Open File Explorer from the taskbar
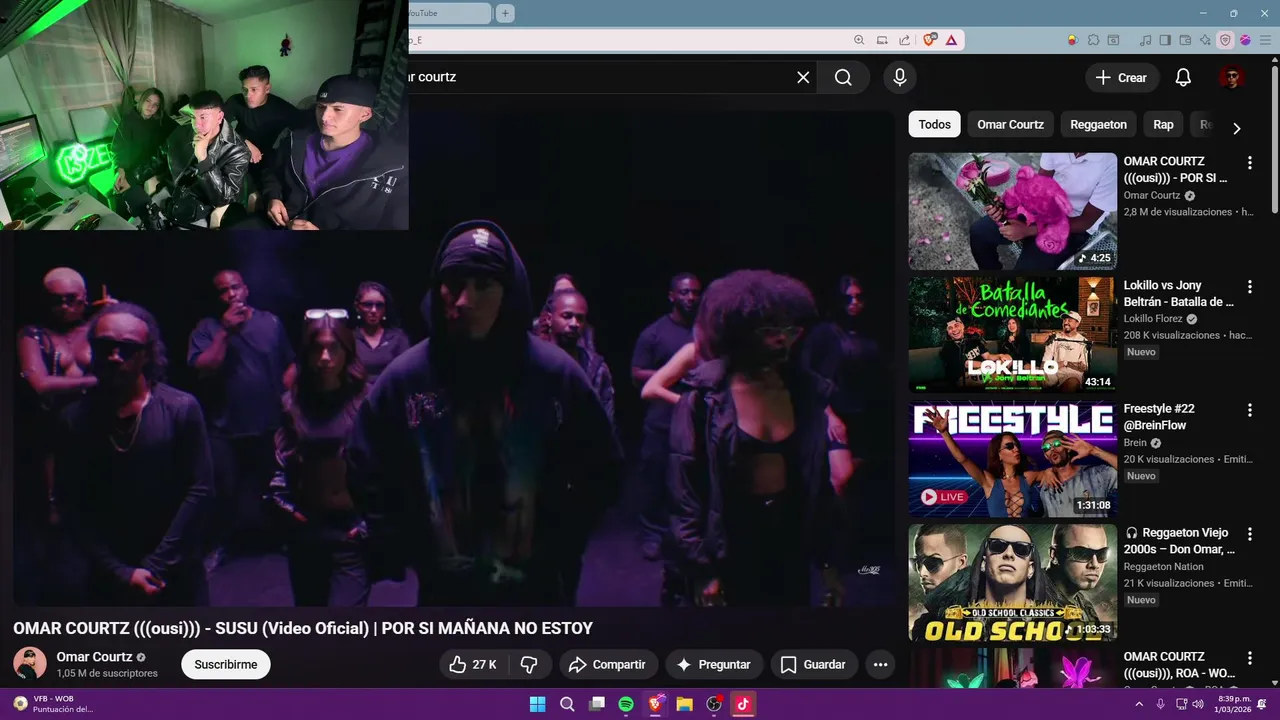 pos(684,704)
